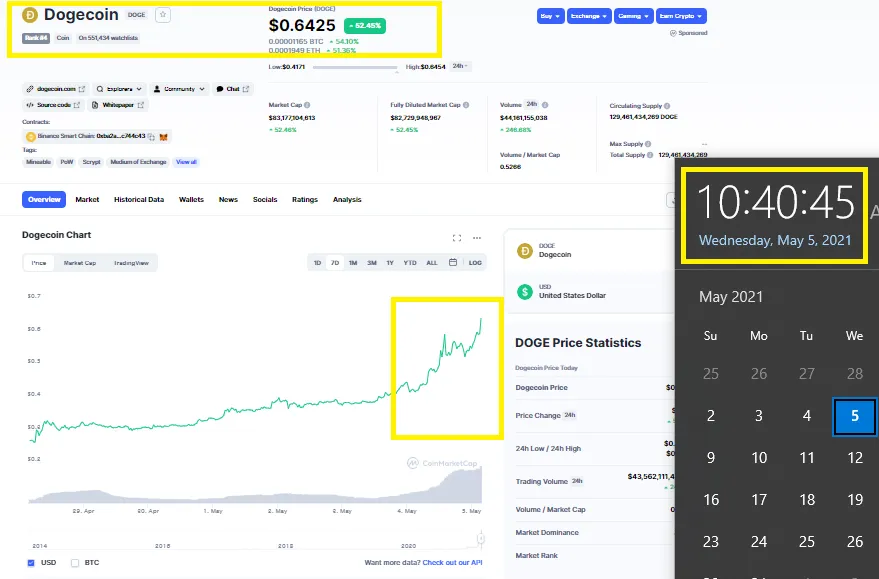Toggle the USD checkbox below the chart

[x=31, y=563]
